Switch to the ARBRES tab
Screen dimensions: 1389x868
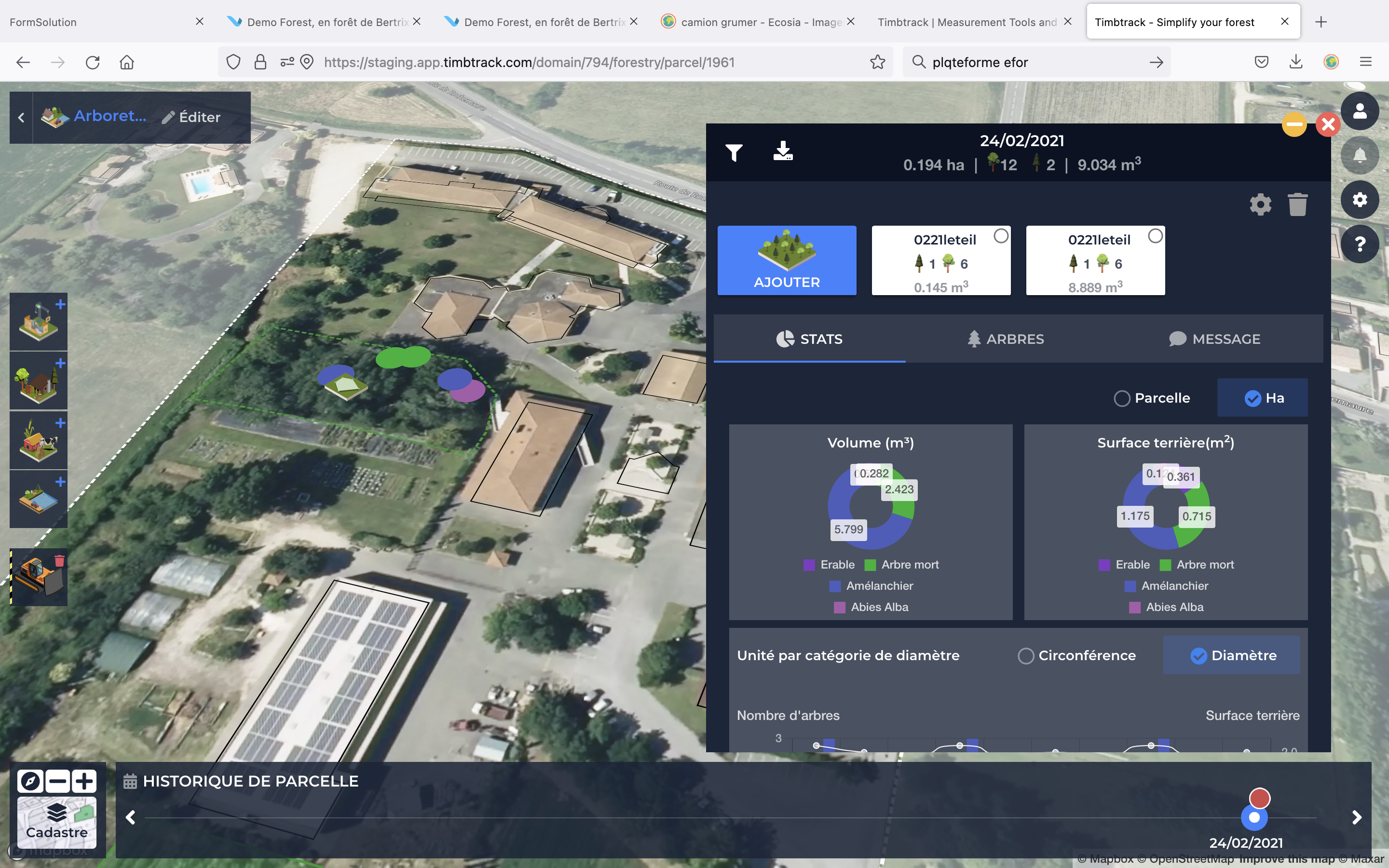pos(1006,339)
